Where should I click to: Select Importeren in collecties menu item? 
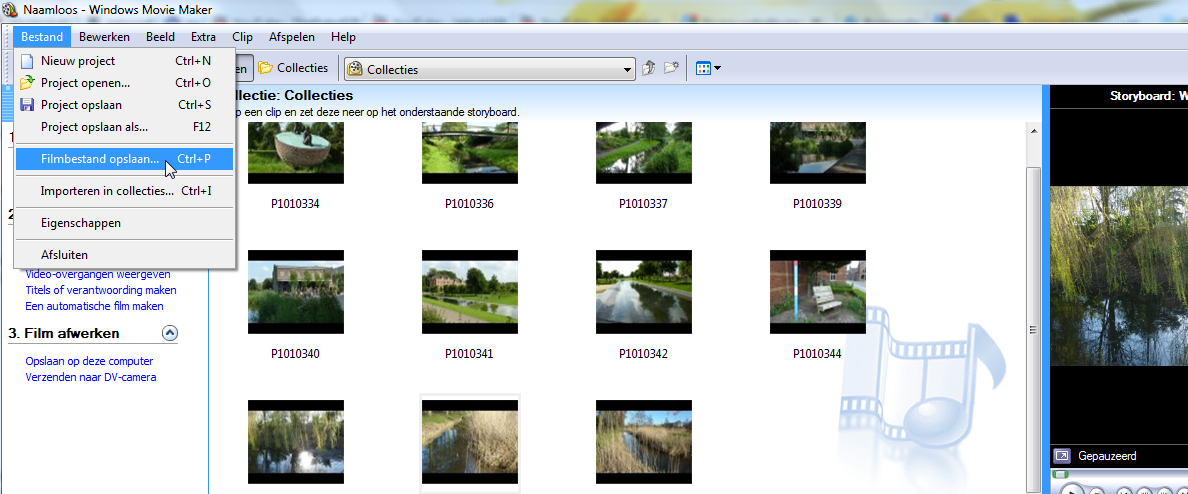click(107, 191)
